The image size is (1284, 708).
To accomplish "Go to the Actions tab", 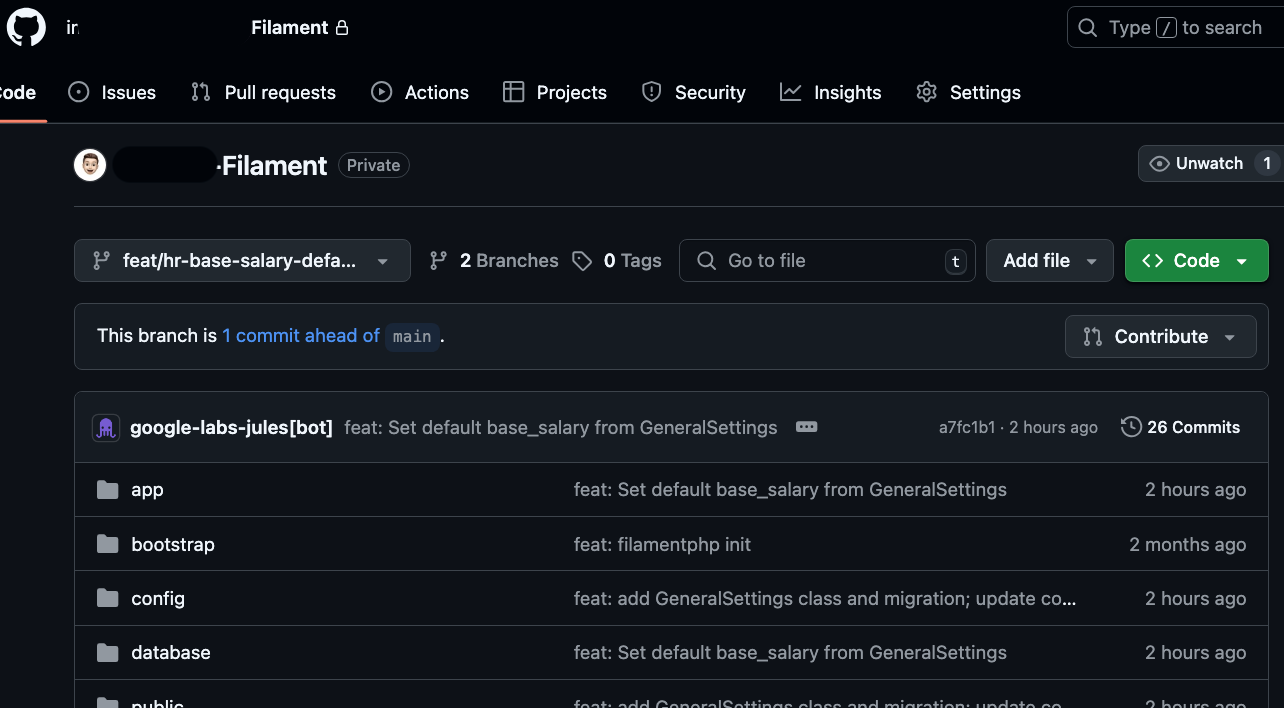I will (x=420, y=92).
